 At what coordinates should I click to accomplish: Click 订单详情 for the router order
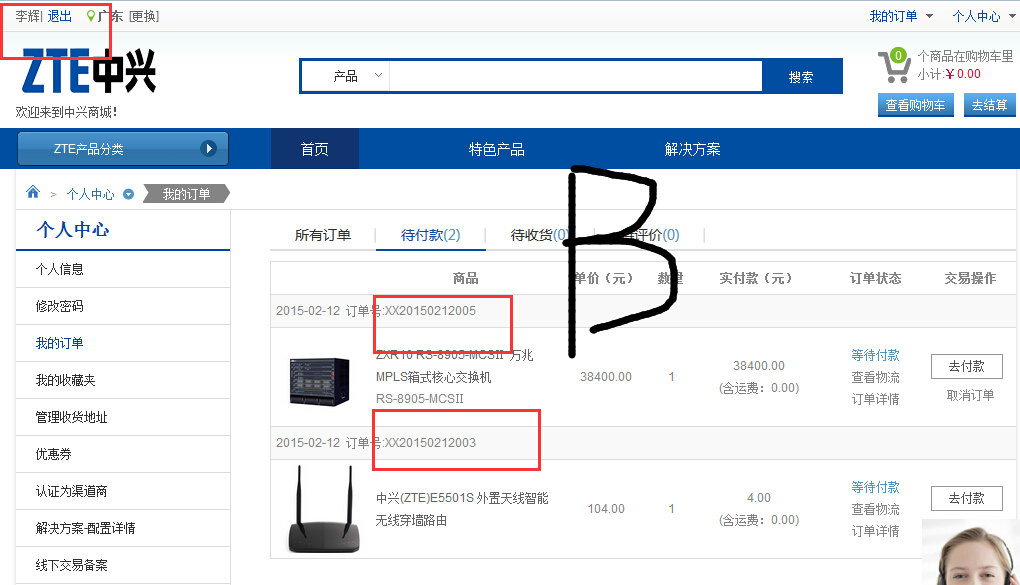click(875, 531)
